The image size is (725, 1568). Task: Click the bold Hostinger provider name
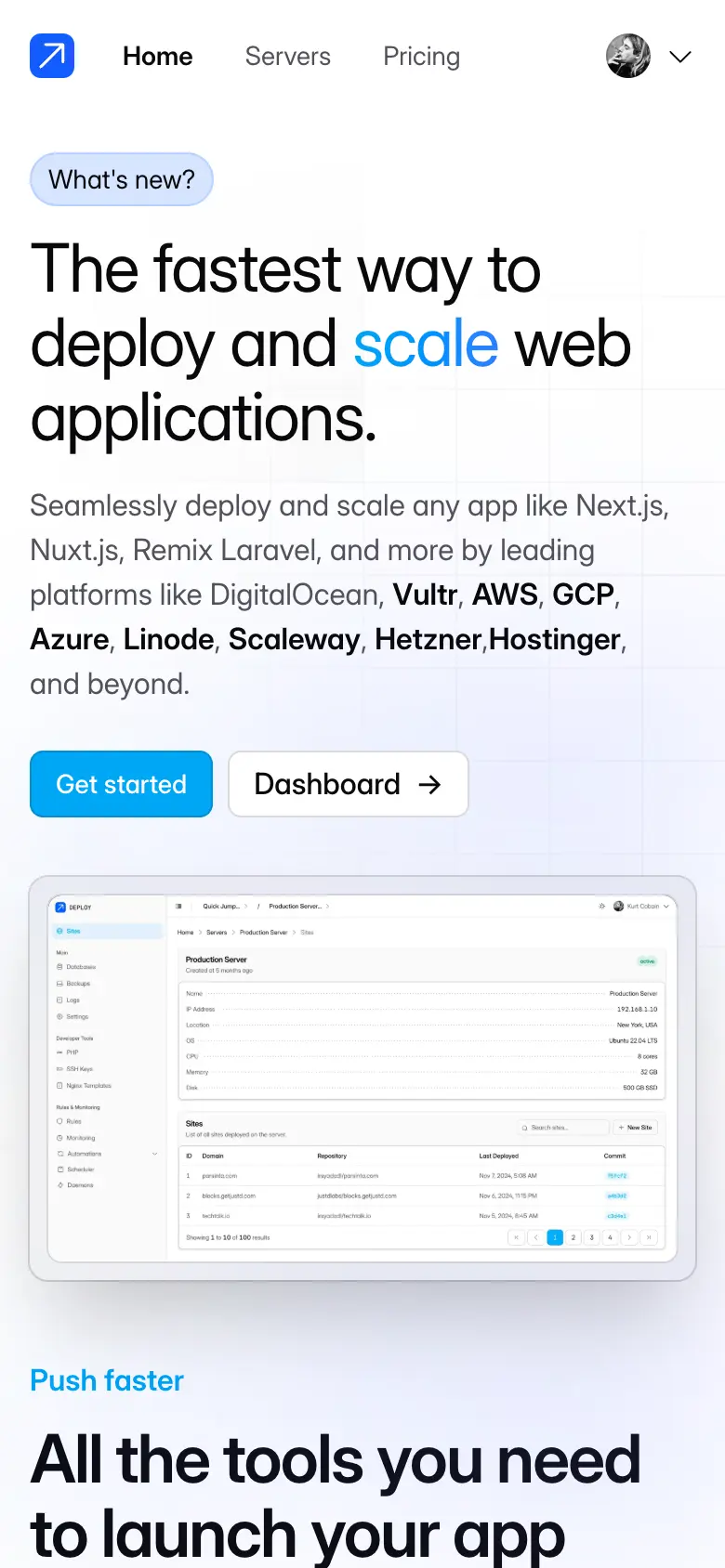coord(555,639)
